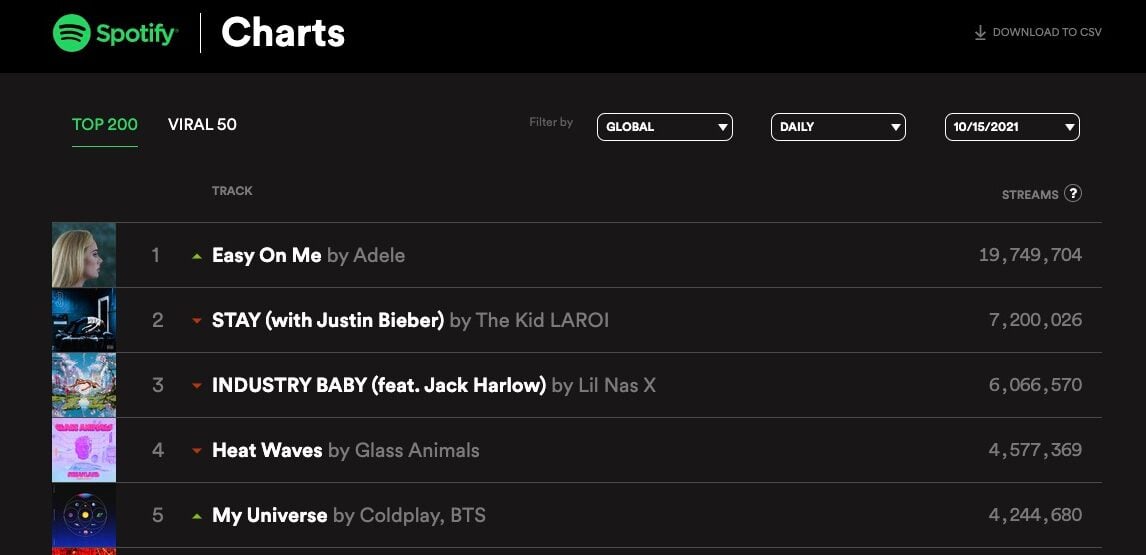Open the 10/15/2021 date dropdown

1012,127
